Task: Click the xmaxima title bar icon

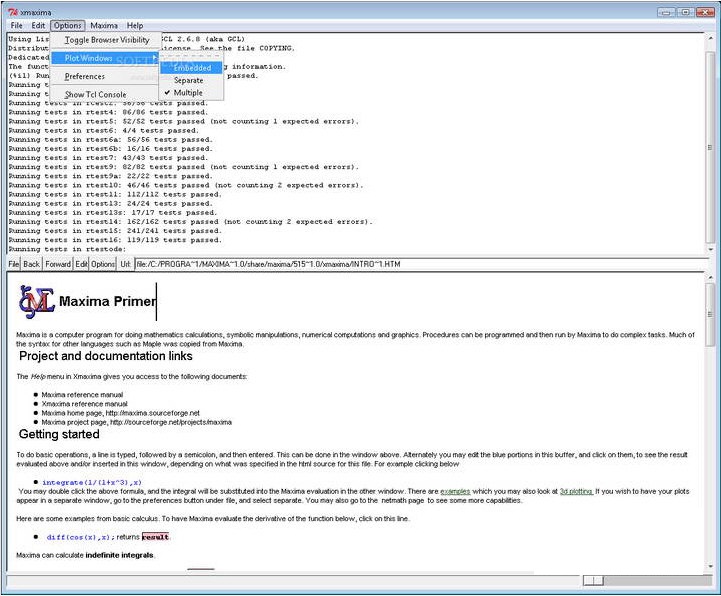Action: coord(13,12)
